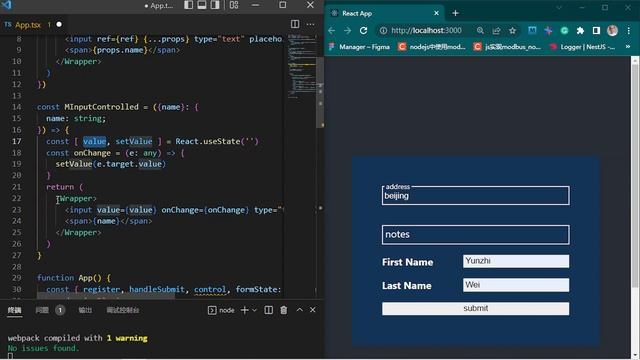Close the React App browser tab
This screenshot has height=360, width=640.
click(436, 13)
